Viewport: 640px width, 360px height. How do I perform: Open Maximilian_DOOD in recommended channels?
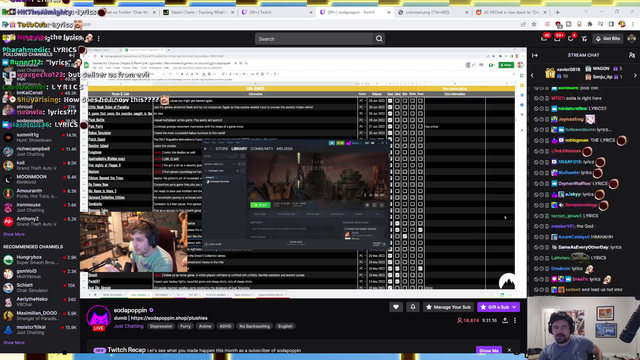(x=40, y=316)
